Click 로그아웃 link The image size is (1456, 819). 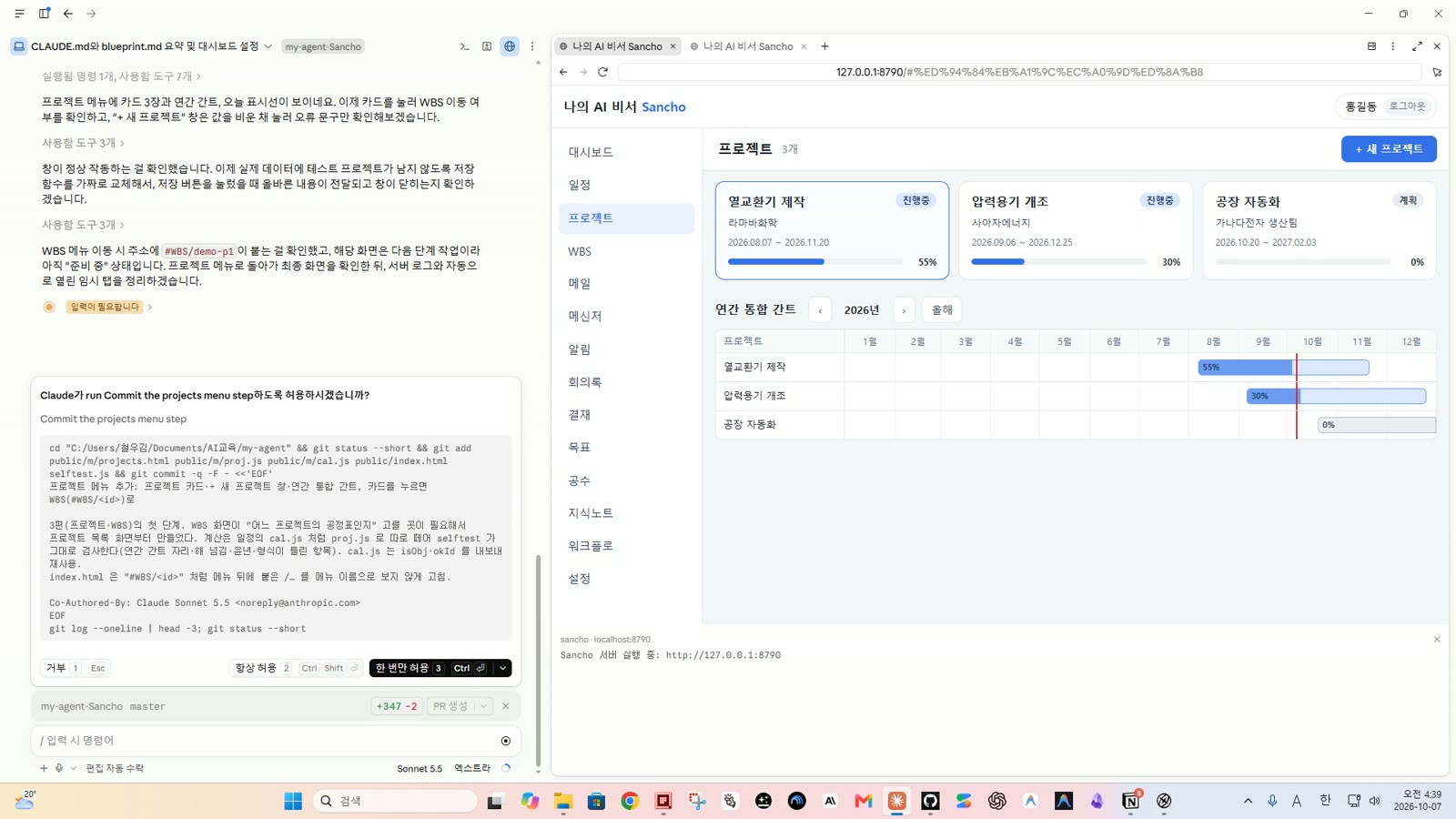click(1407, 106)
